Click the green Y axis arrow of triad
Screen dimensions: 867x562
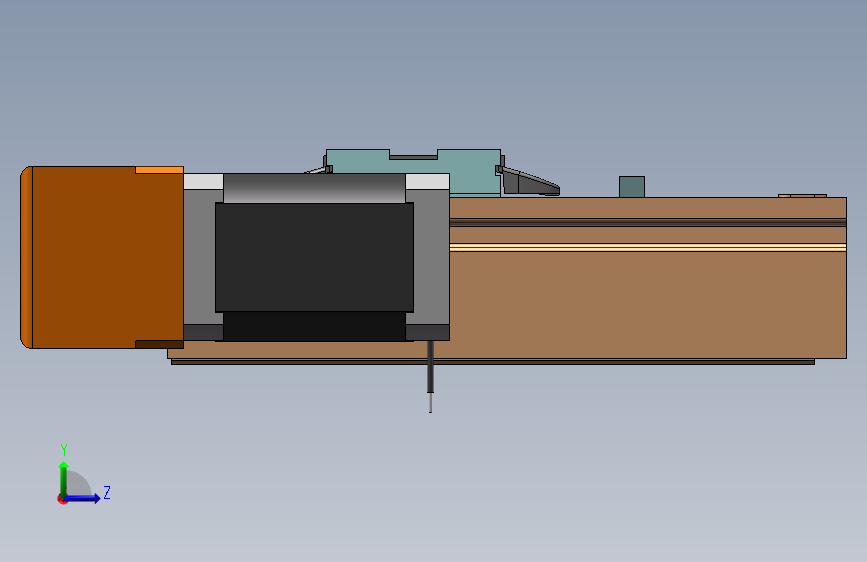(64, 478)
